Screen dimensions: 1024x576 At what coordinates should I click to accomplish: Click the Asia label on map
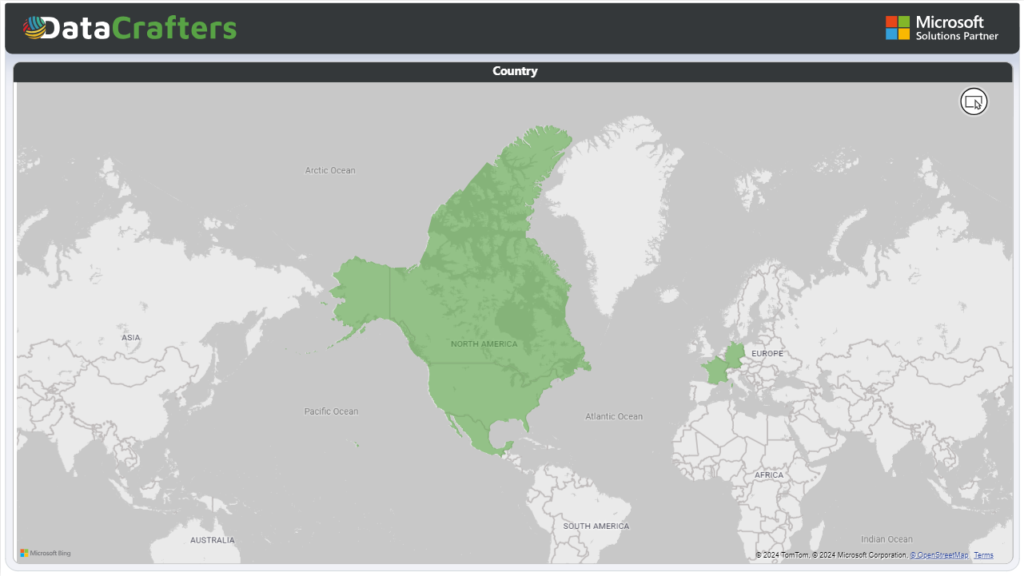131,338
